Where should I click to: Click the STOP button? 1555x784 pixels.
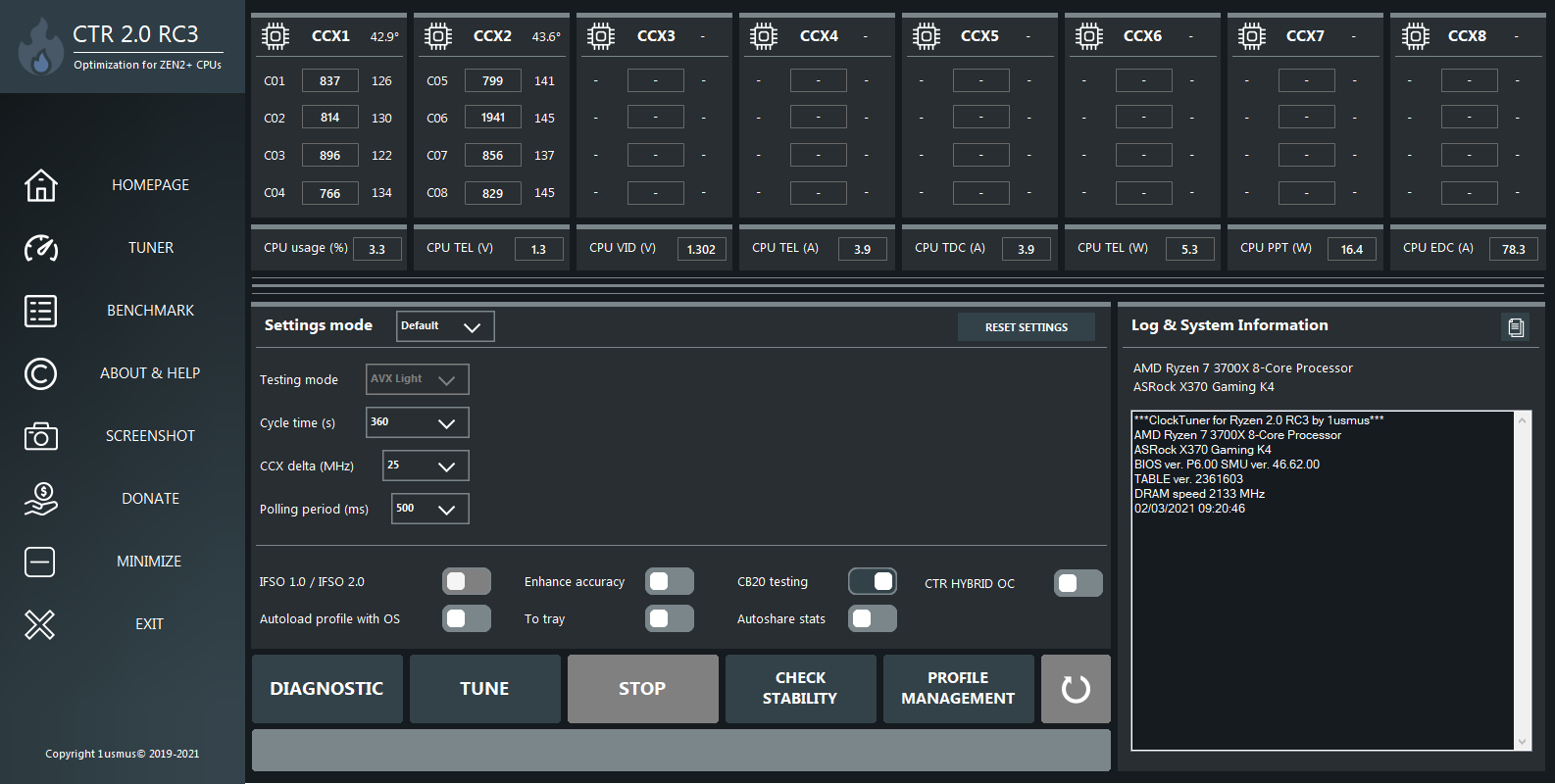643,689
